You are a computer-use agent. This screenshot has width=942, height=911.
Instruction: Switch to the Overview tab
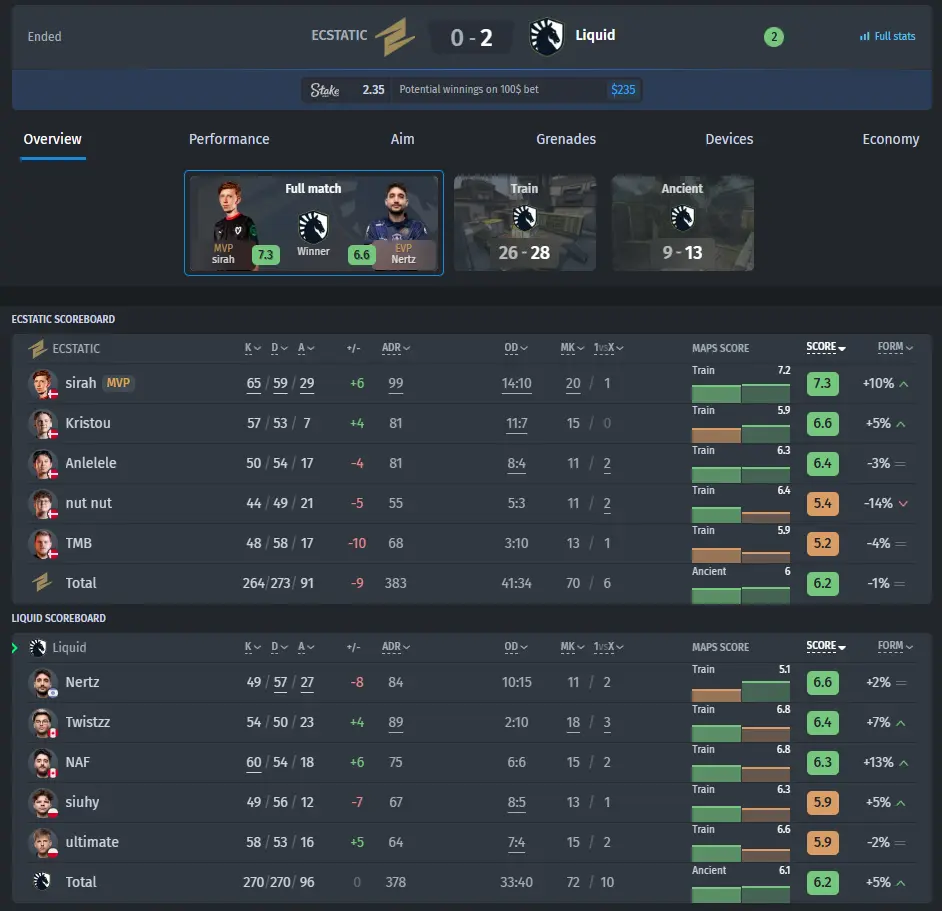pos(52,139)
